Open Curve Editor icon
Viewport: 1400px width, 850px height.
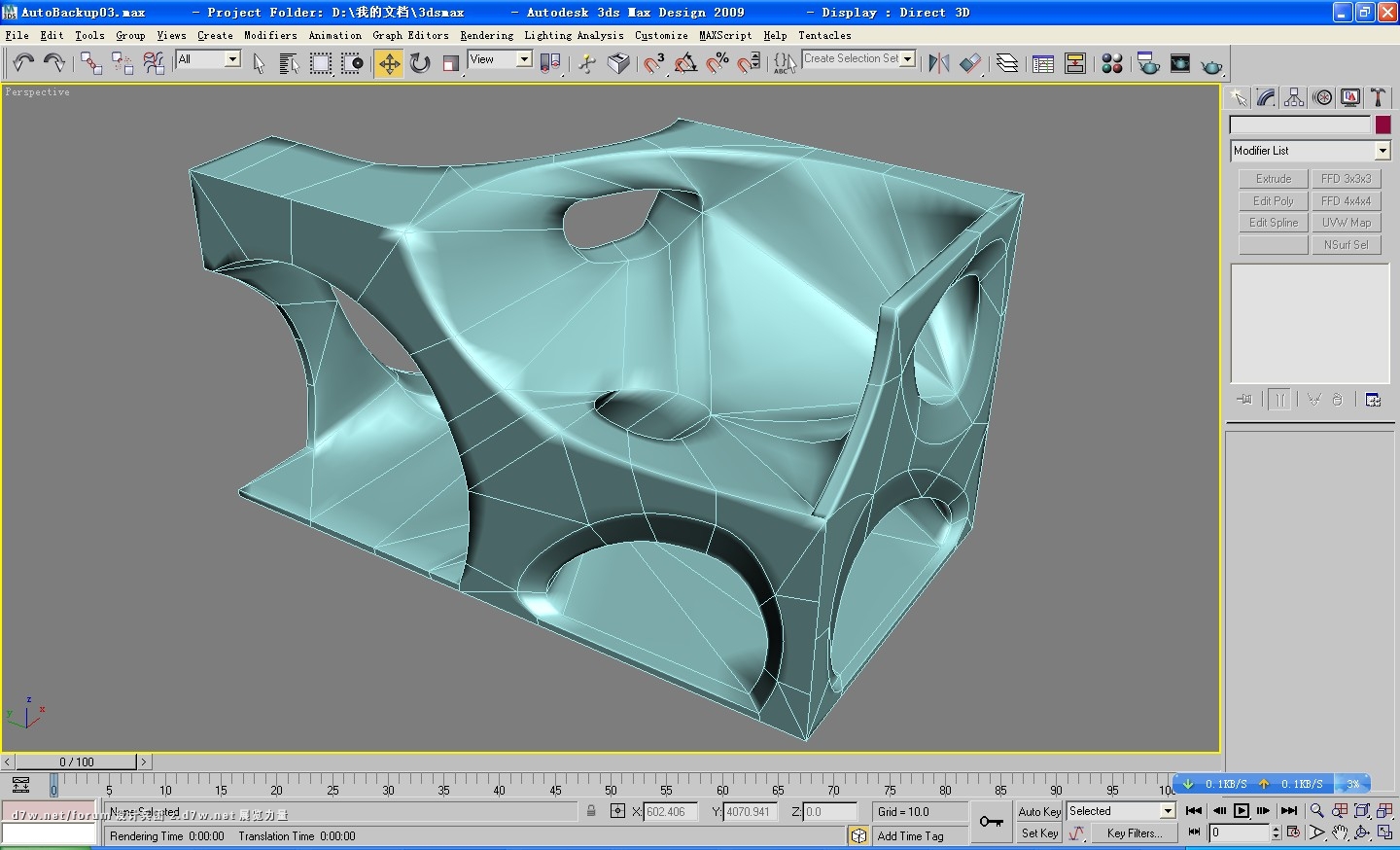point(1043,63)
